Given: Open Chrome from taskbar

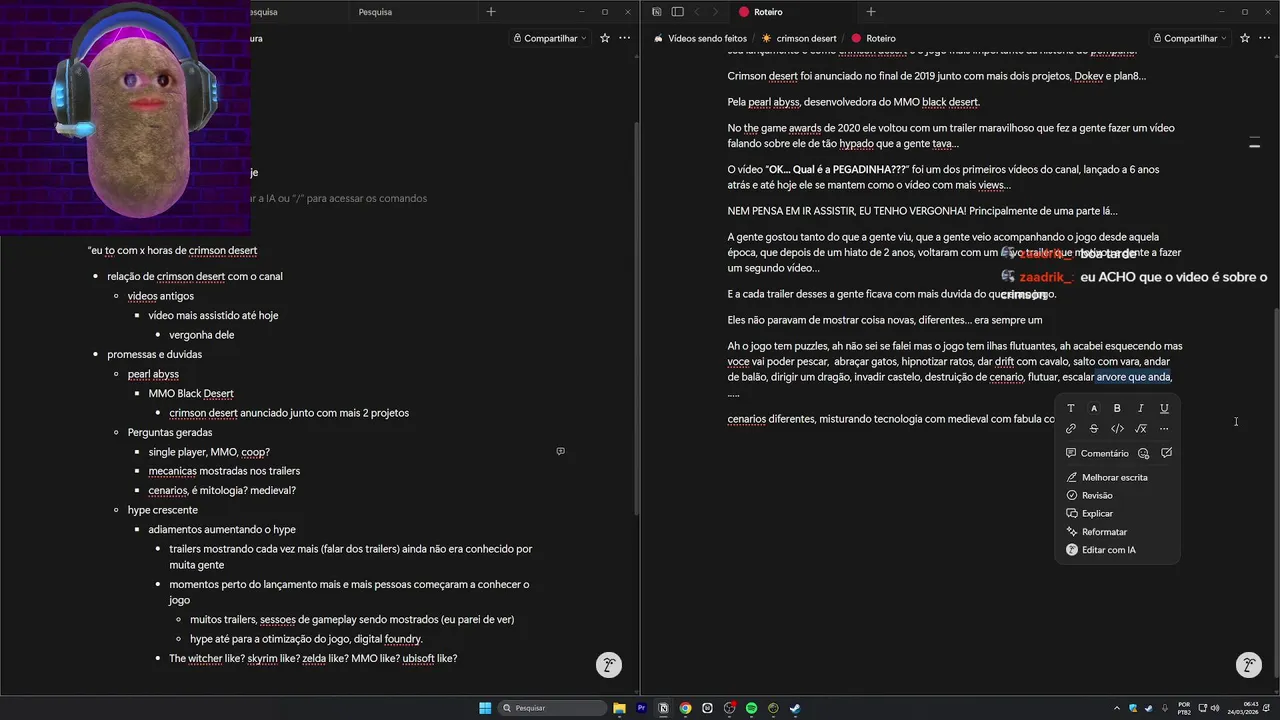Looking at the screenshot, I should pos(685,708).
